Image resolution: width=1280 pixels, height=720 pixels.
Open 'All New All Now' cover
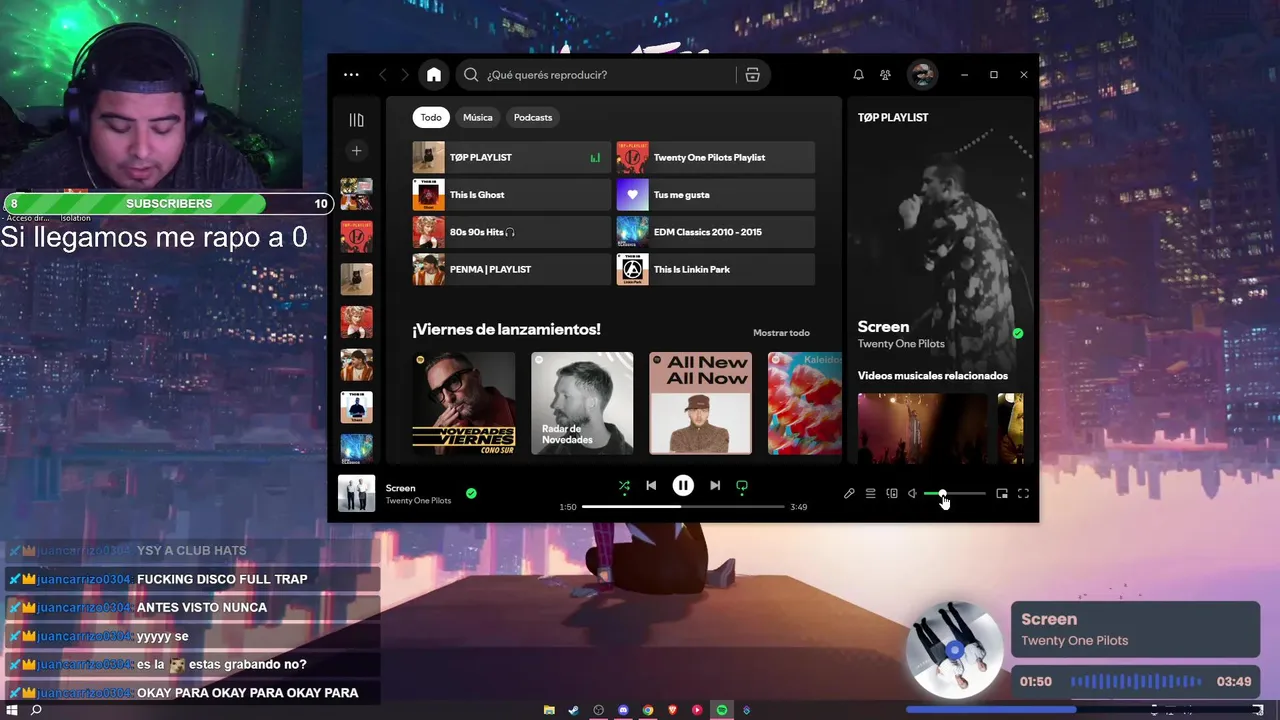tap(700, 403)
